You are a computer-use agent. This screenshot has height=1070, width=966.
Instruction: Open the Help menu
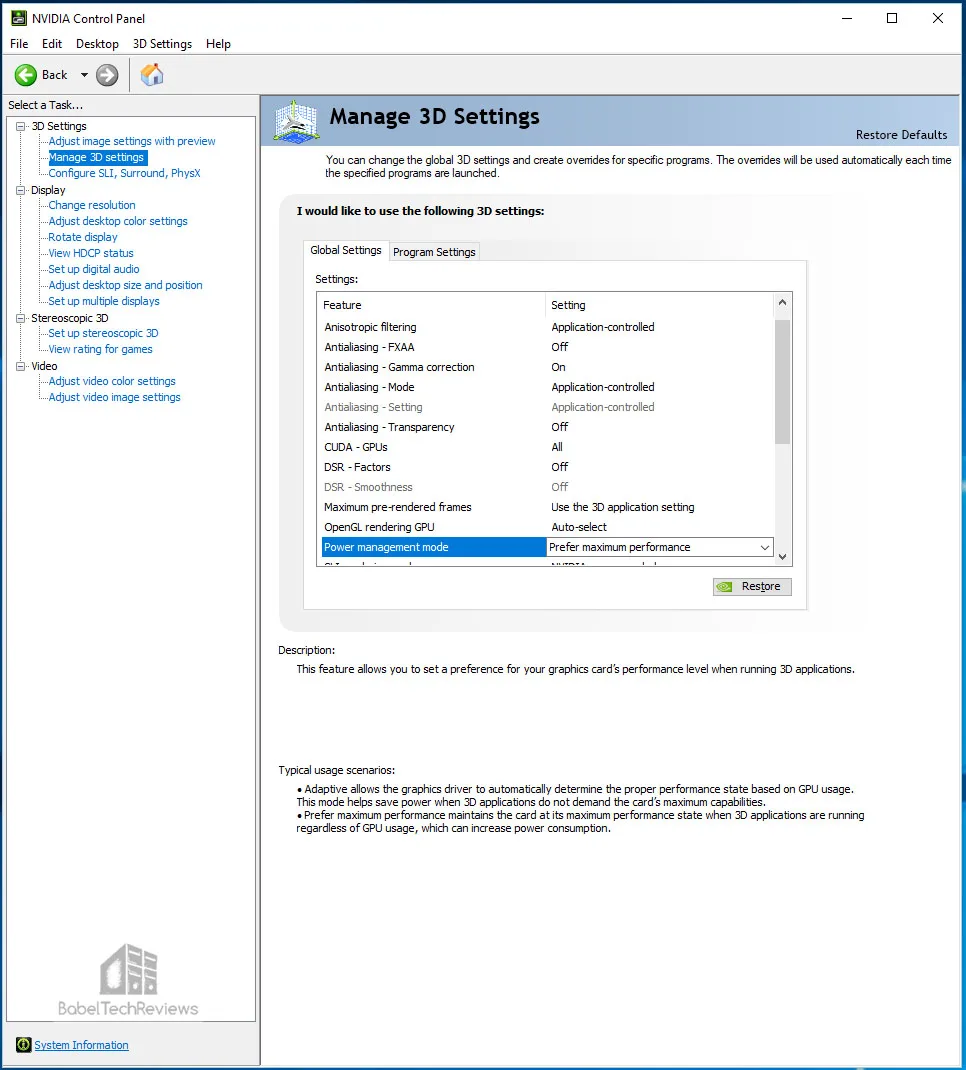pos(218,44)
